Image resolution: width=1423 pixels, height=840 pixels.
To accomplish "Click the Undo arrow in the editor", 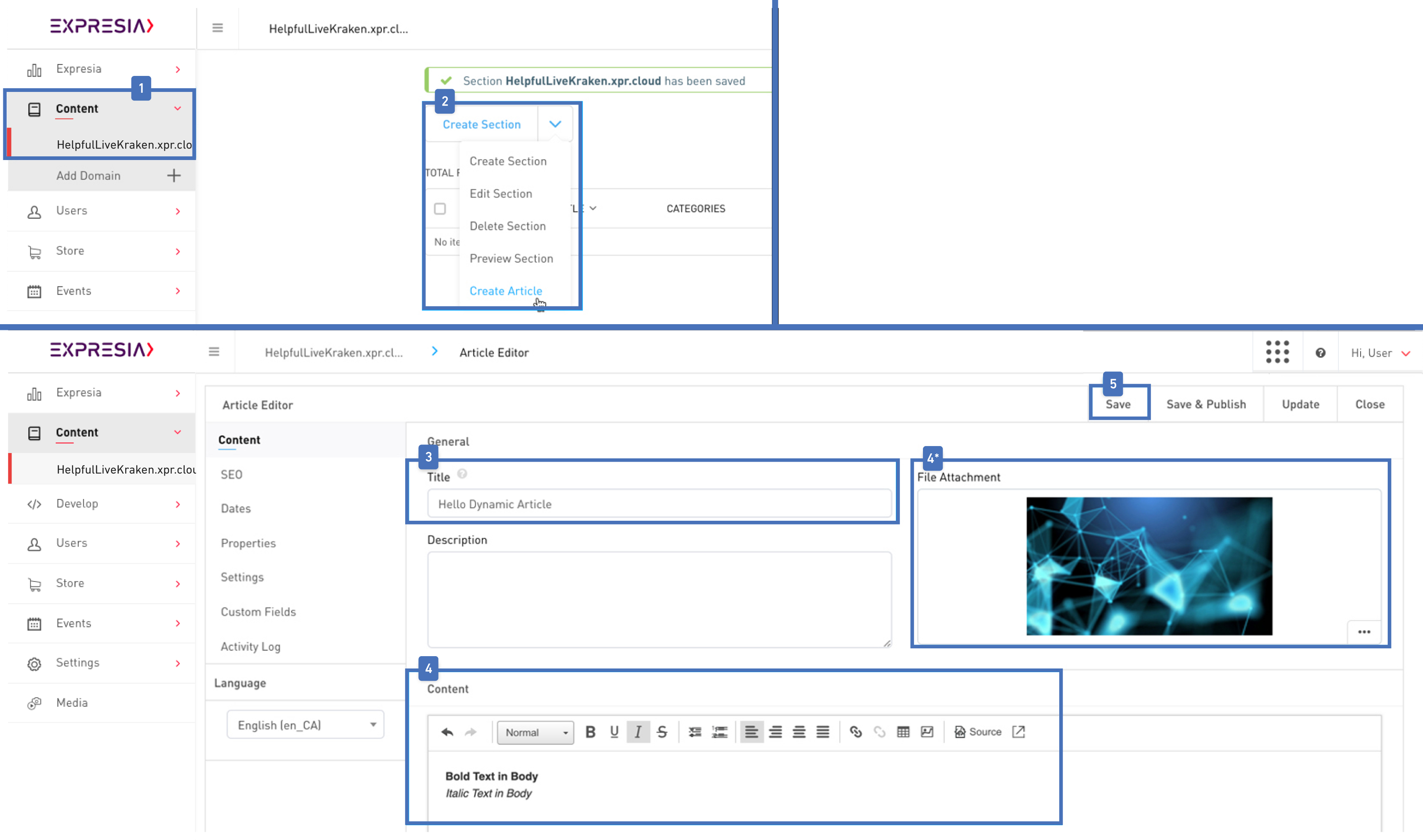I will [x=448, y=731].
